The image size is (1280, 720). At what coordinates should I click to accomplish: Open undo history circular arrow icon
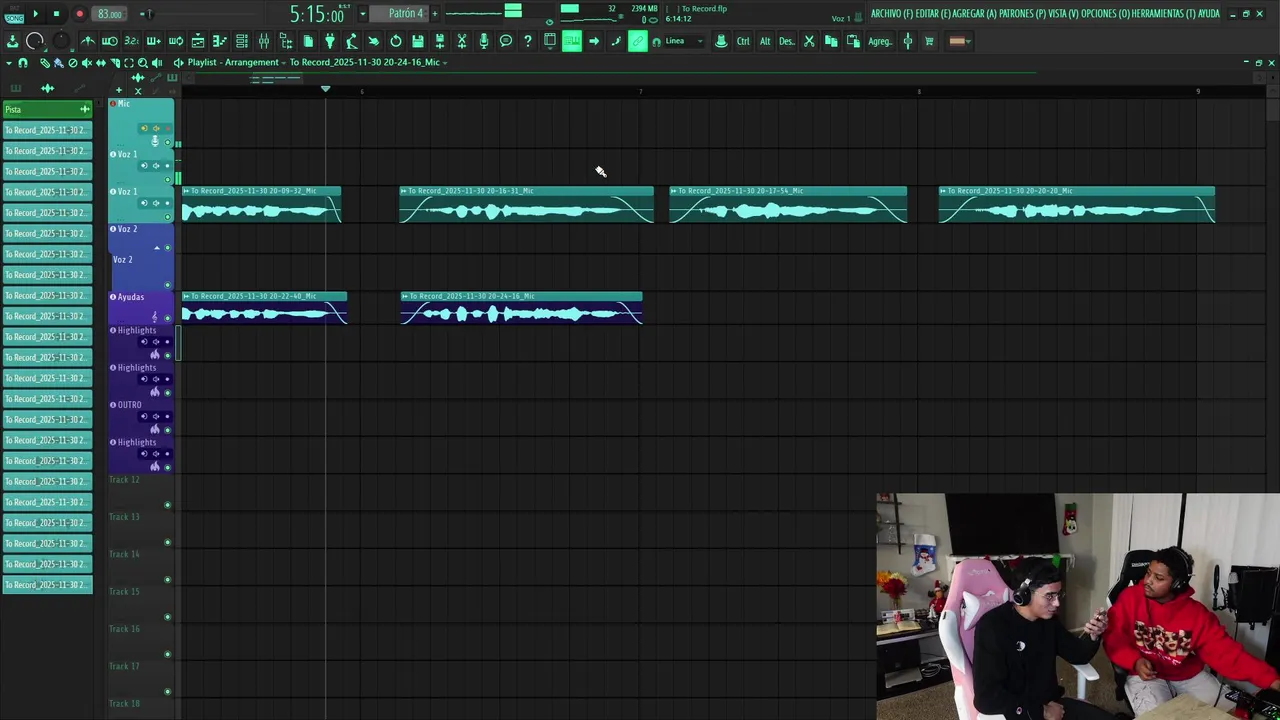click(396, 41)
